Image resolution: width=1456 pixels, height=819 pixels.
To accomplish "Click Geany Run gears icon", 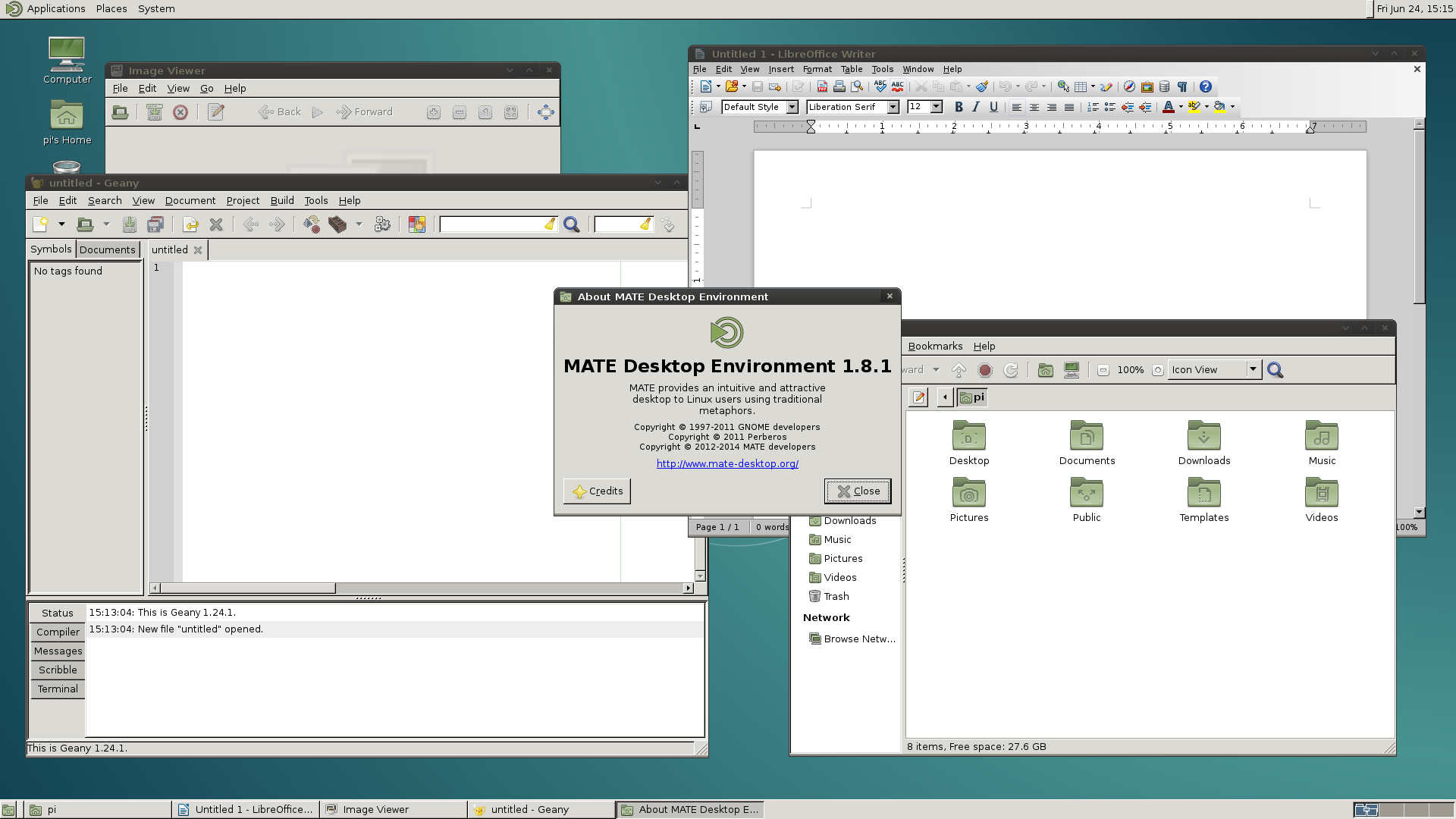I will 382,224.
